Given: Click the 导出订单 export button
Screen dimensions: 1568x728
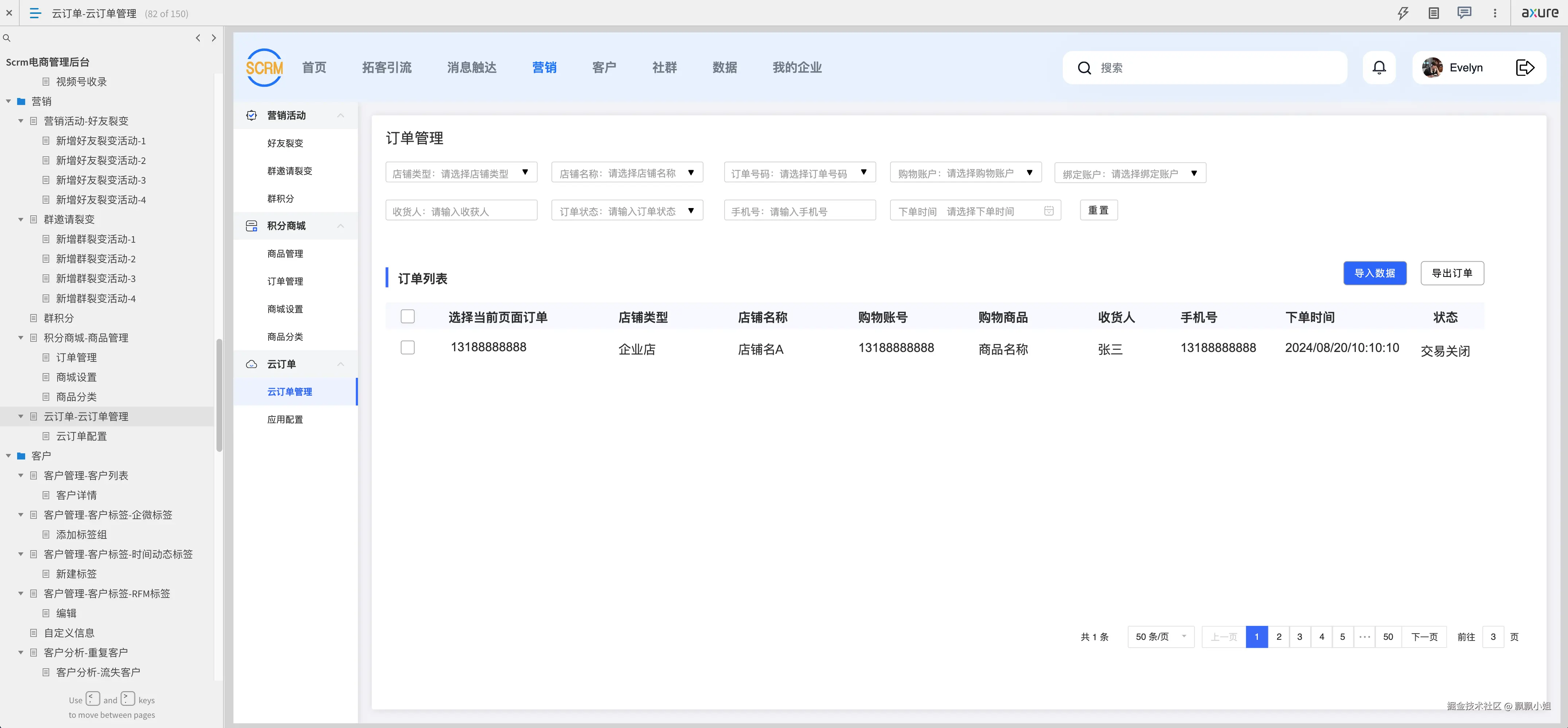Looking at the screenshot, I should (x=1452, y=273).
